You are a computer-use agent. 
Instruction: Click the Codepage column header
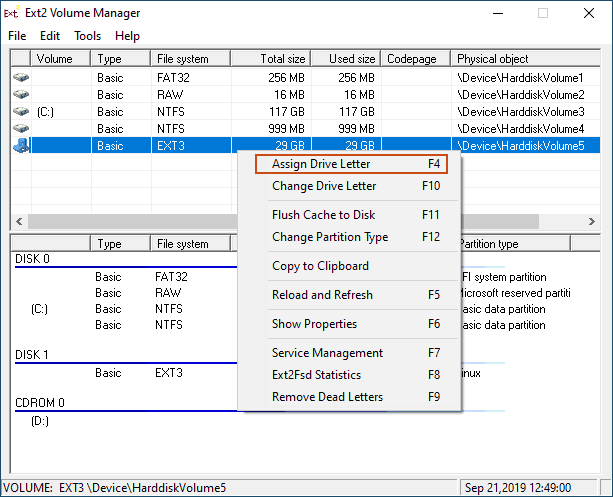click(416, 59)
